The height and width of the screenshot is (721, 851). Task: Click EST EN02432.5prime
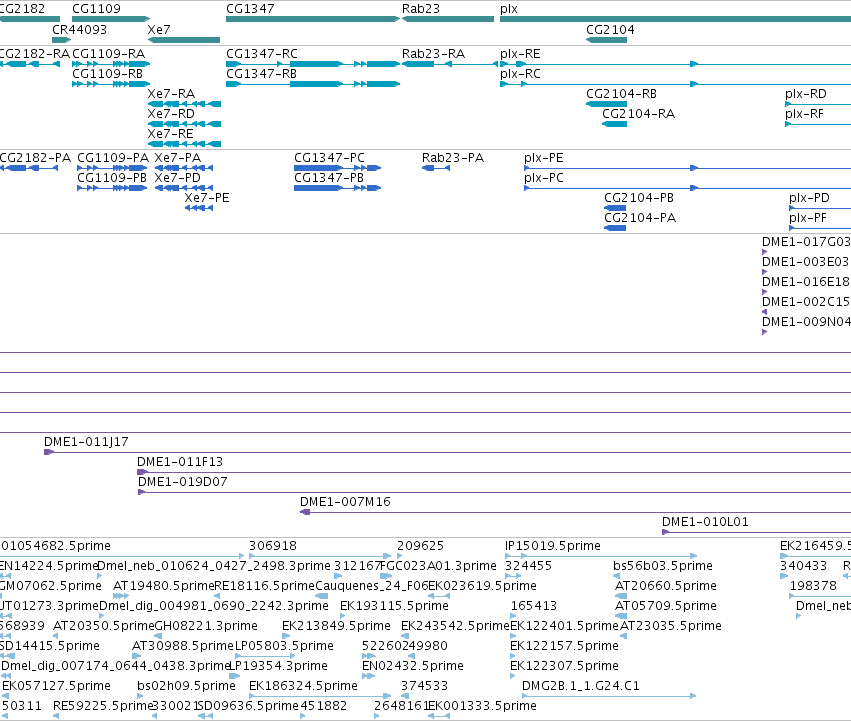coord(369,676)
